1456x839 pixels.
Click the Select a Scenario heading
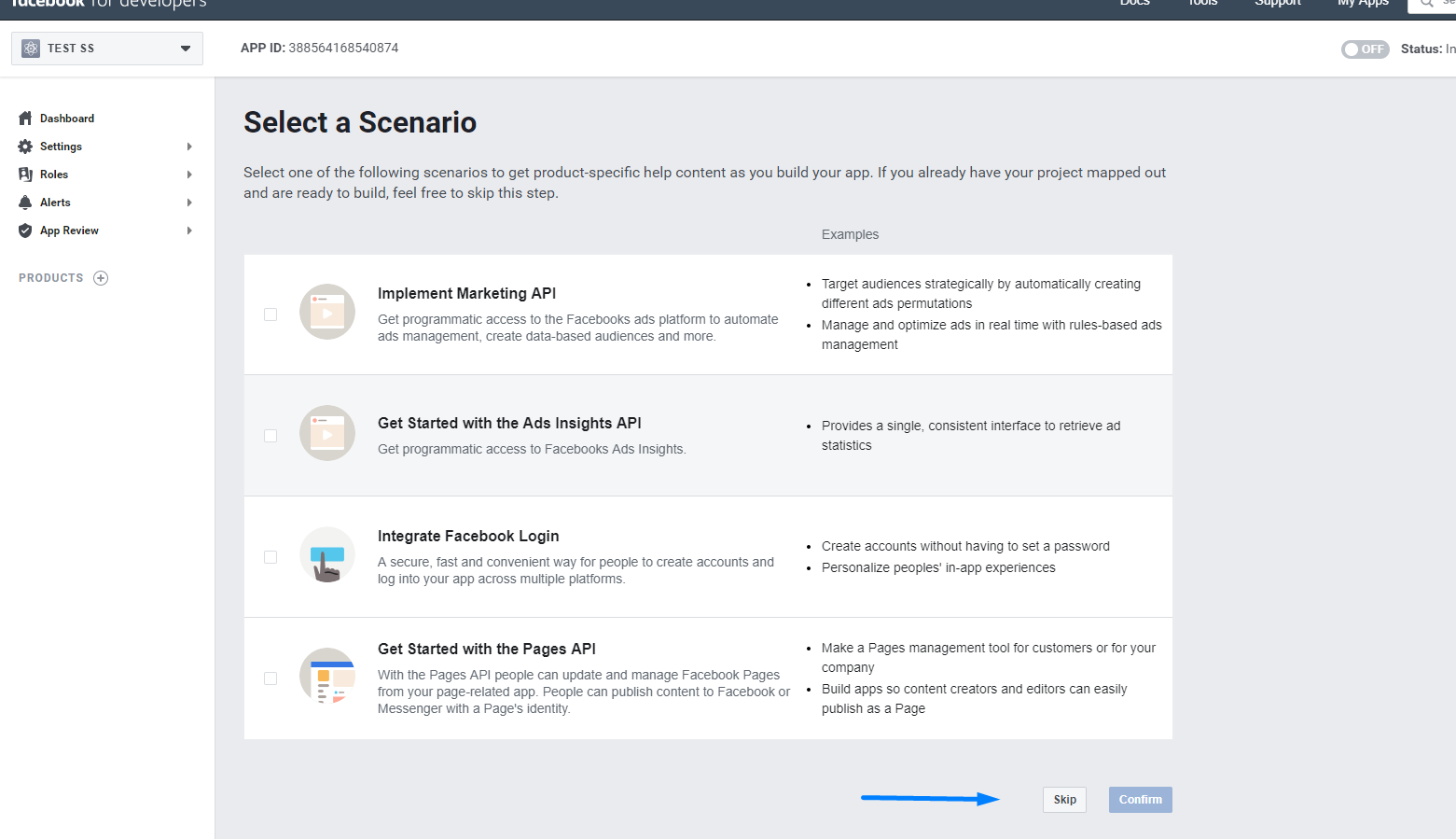point(360,122)
